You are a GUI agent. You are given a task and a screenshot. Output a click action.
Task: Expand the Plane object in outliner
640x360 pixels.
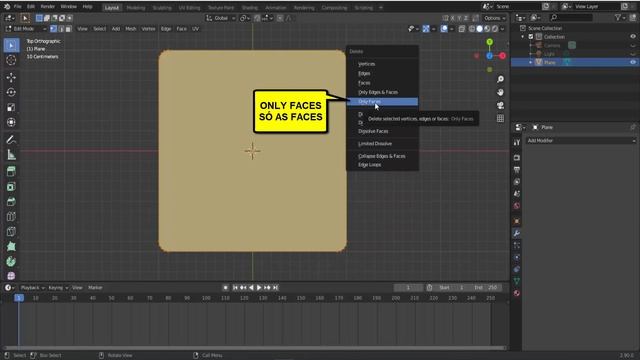point(531,62)
